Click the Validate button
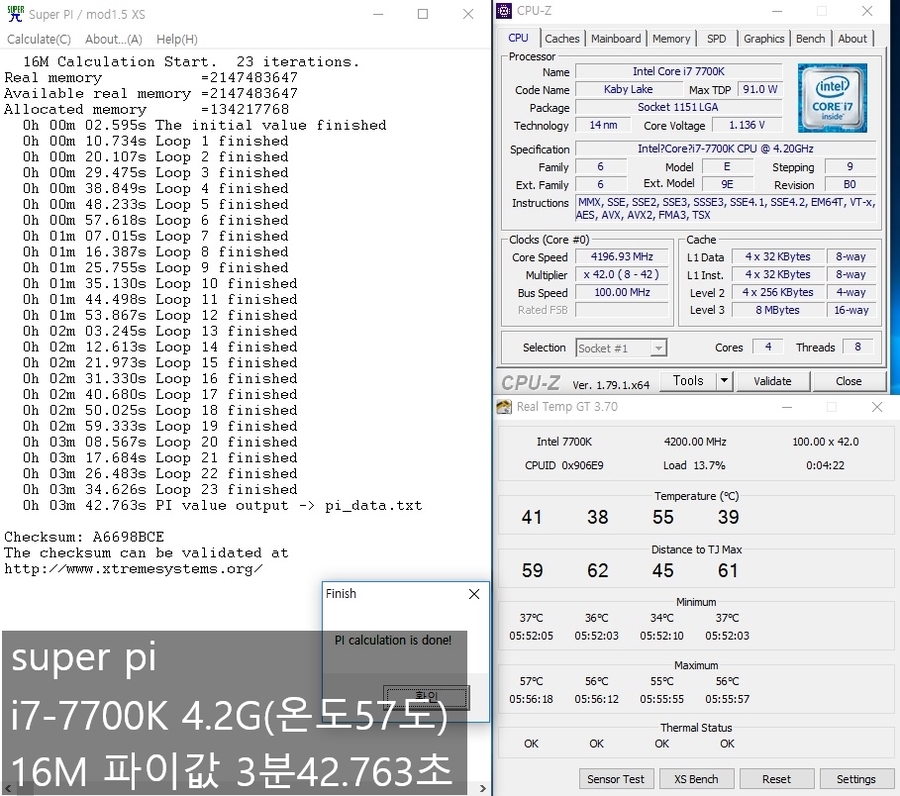Screen dimensions: 900x796 pos(772,381)
